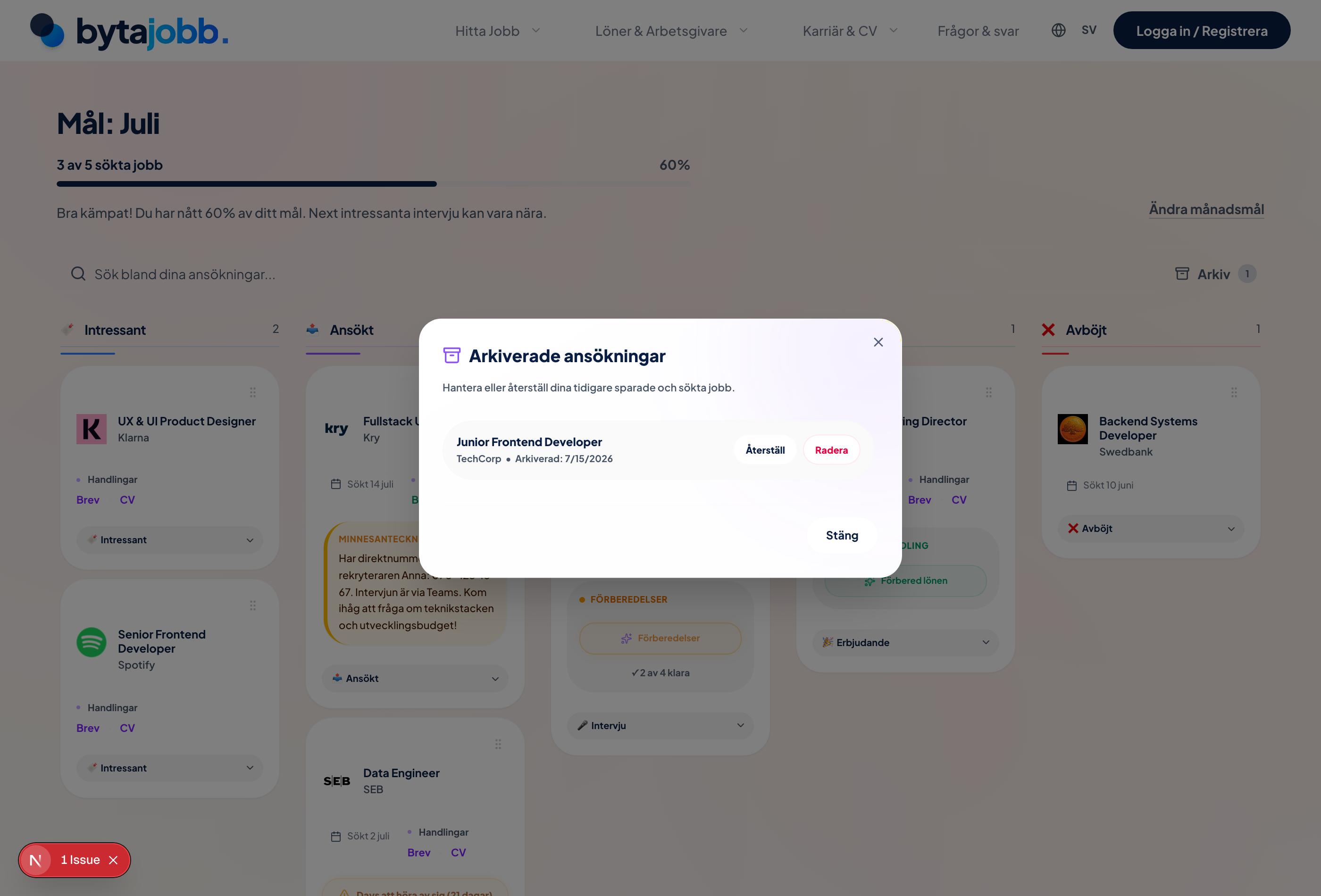Click the bytajobb logo
Screen dimensions: 1321x896
click(129, 31)
